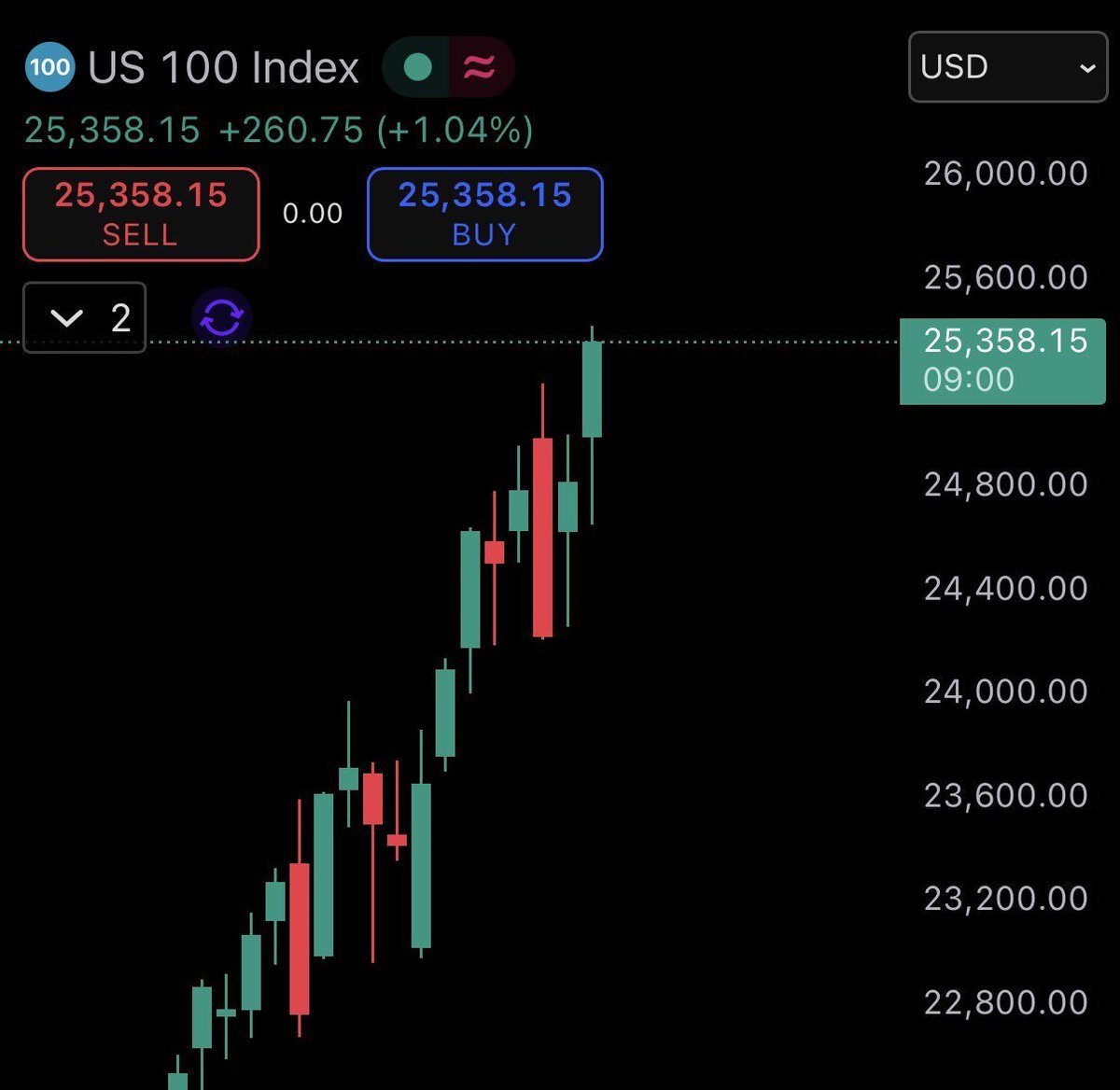The width and height of the screenshot is (1120, 1090).
Task: Select the tall red candle below 24,800
Action: click(542, 537)
